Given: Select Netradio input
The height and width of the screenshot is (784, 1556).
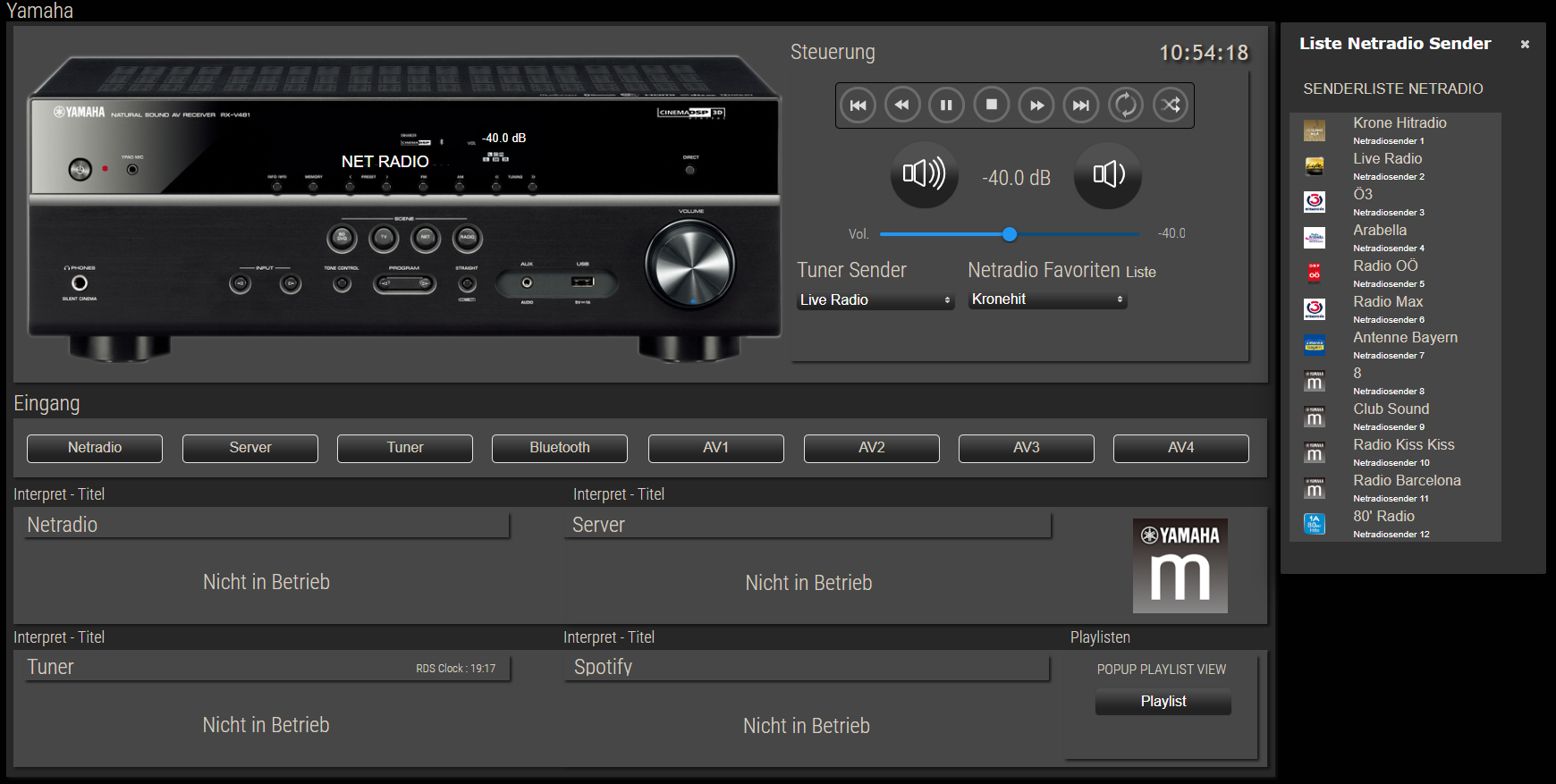Looking at the screenshot, I should click(x=95, y=448).
